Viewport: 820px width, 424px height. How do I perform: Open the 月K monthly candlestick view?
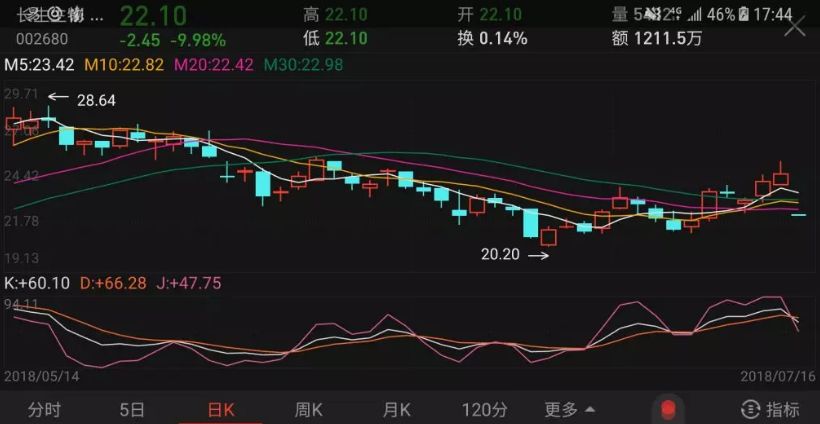tap(397, 409)
